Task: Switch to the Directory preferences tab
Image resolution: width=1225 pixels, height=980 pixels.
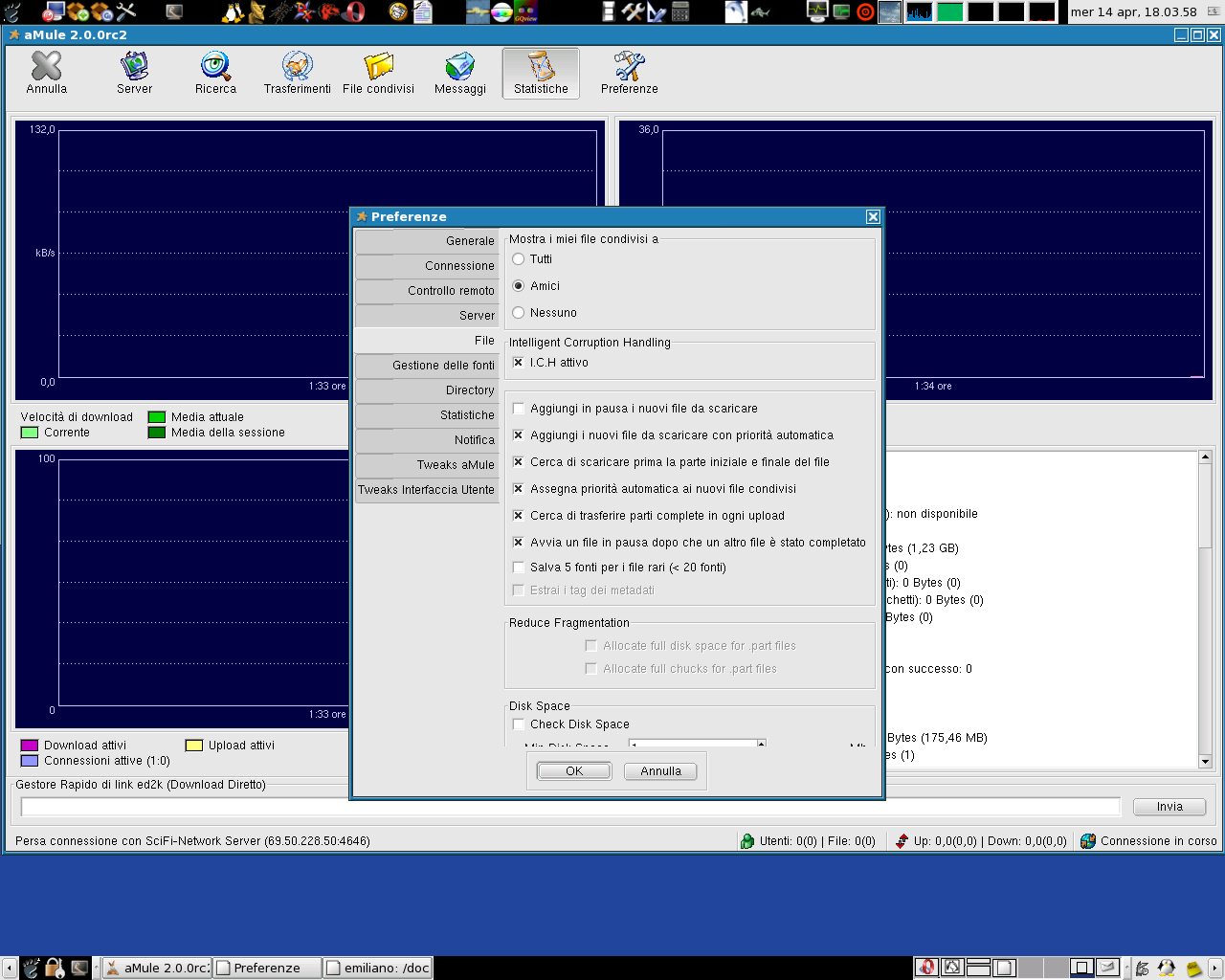Action: pos(427,390)
